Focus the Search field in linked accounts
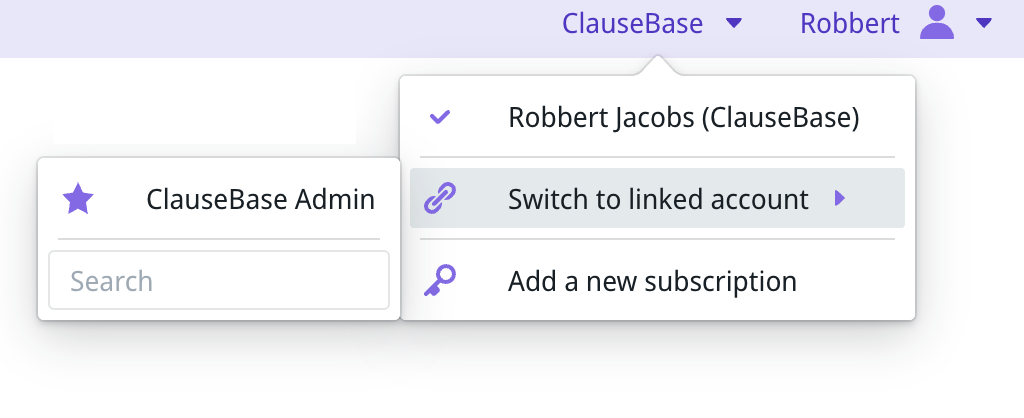 click(x=218, y=280)
